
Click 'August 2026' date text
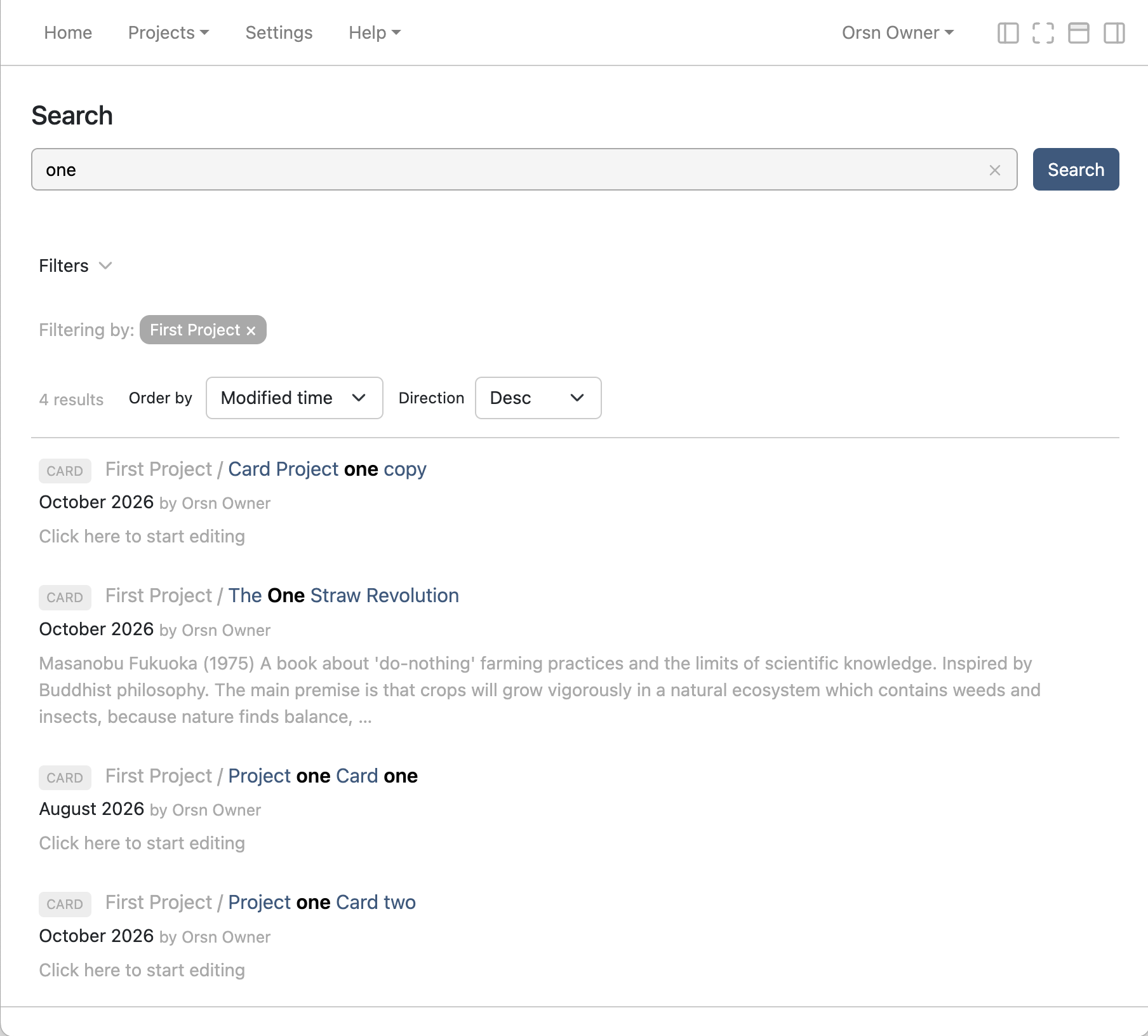click(91, 809)
